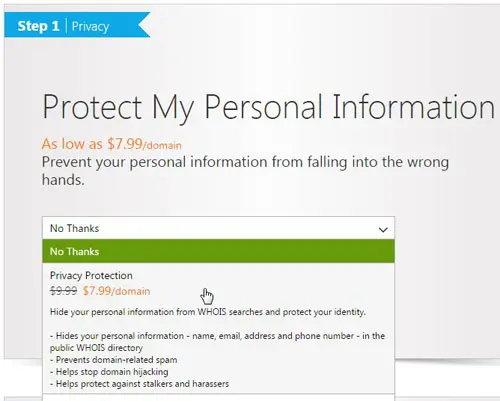Select the green highlighted No Thanks option

(218, 251)
